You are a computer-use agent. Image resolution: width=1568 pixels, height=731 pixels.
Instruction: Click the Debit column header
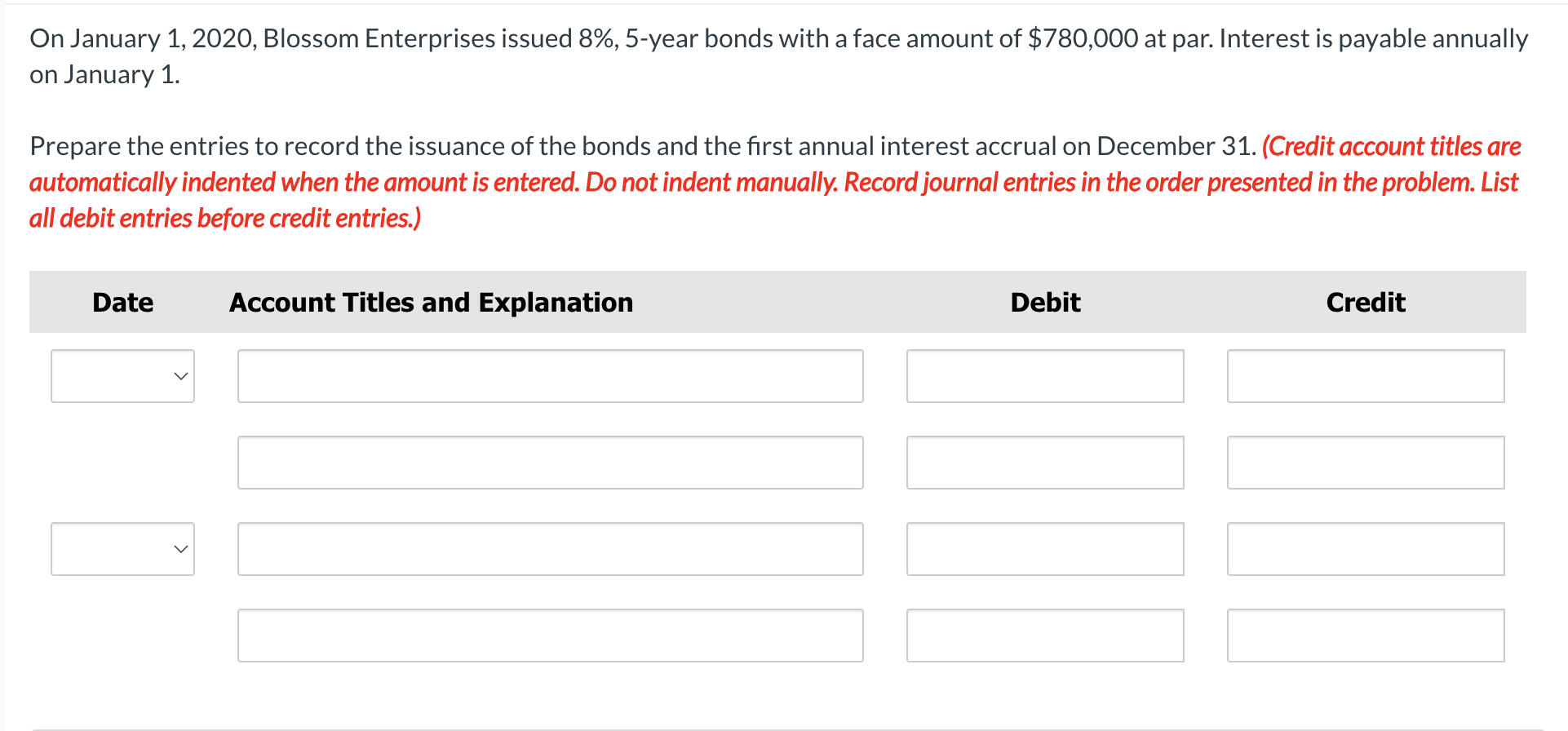point(1045,303)
